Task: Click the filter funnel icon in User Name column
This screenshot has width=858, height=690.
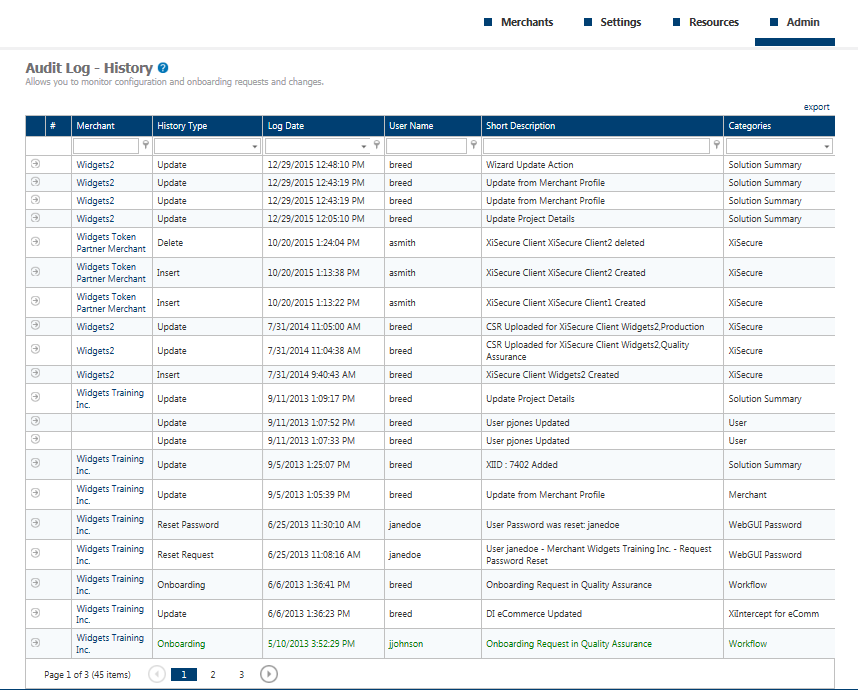Action: coord(472,145)
